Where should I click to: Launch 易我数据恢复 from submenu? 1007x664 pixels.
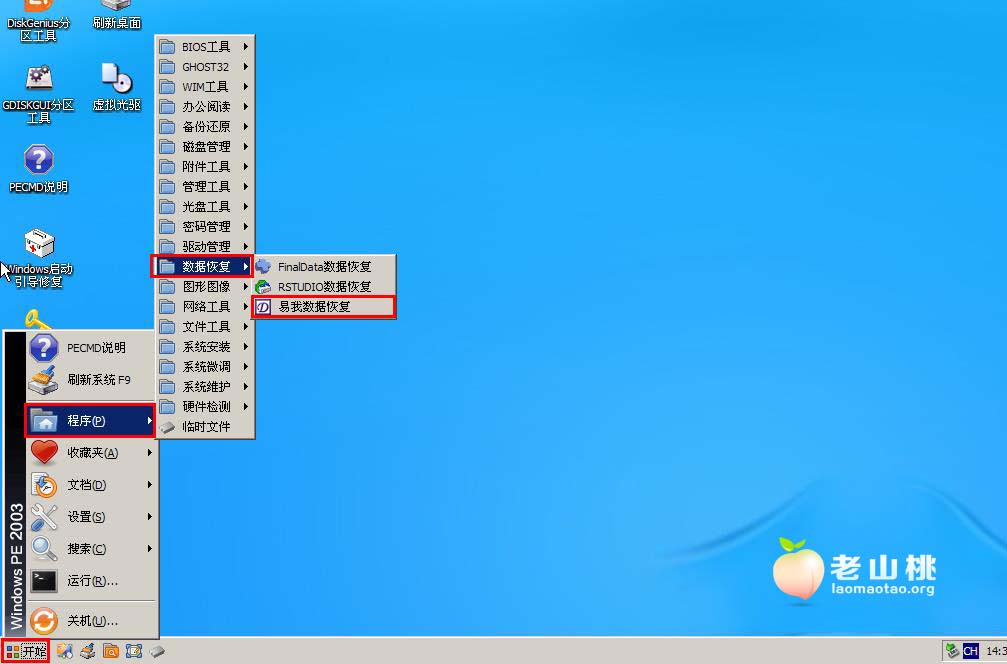pyautogui.click(x=324, y=307)
